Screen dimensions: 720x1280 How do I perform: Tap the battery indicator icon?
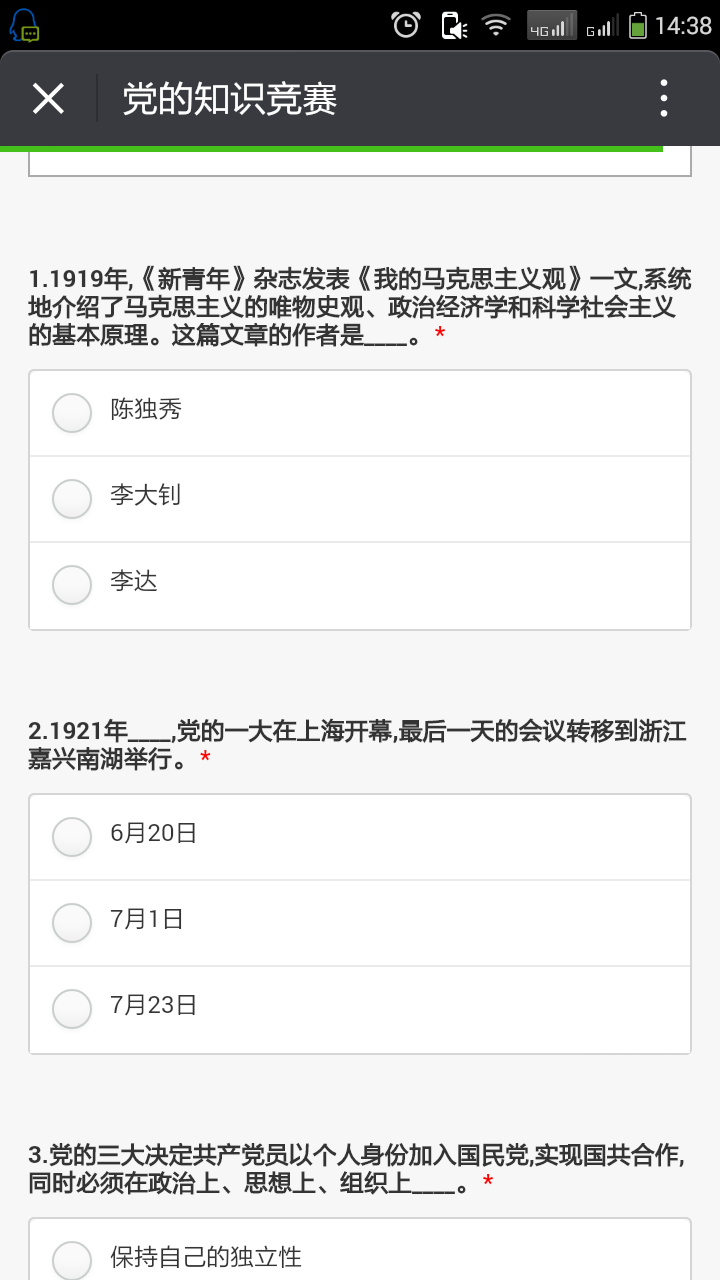pos(638,25)
